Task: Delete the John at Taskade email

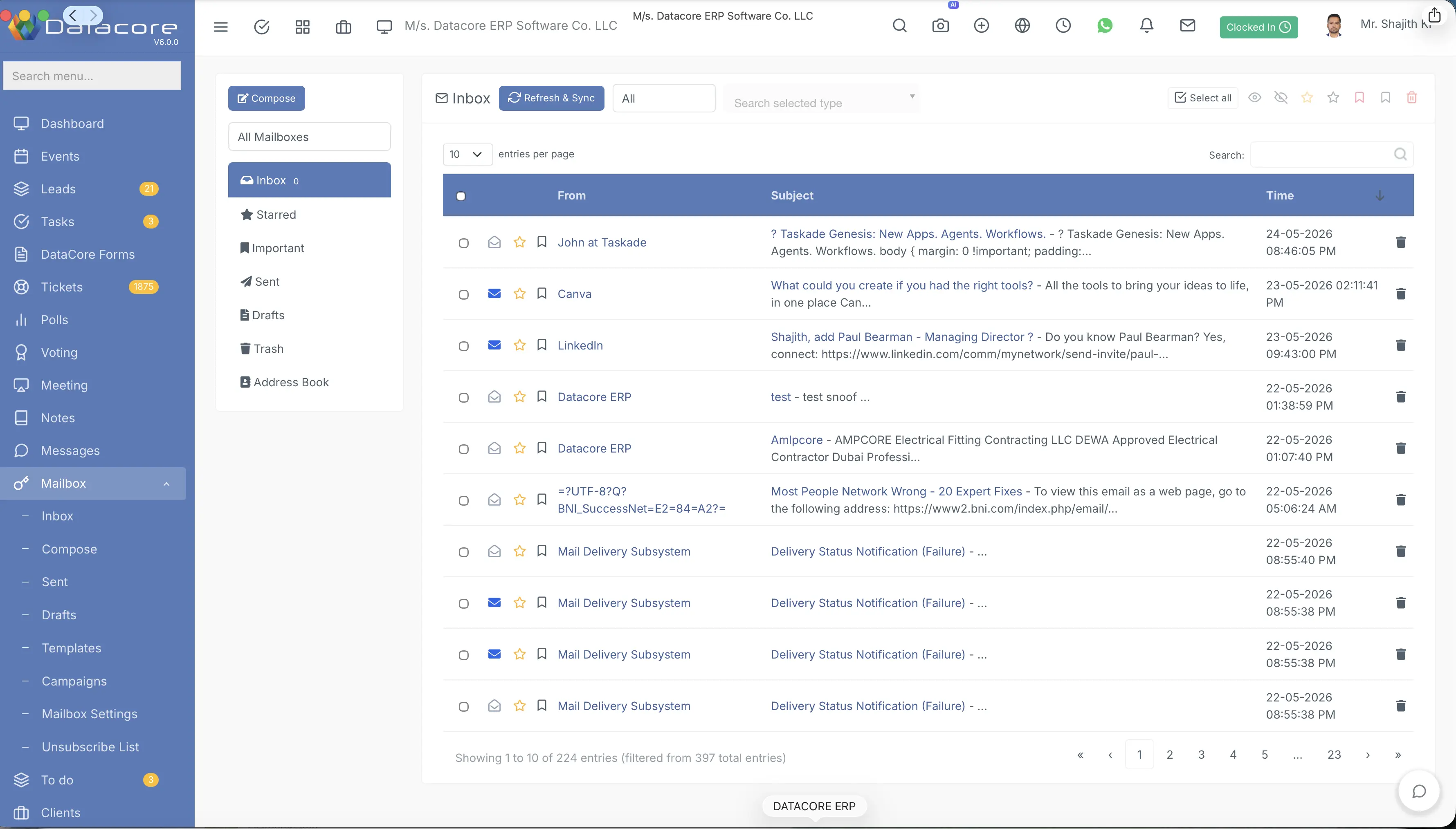Action: 1401,242
